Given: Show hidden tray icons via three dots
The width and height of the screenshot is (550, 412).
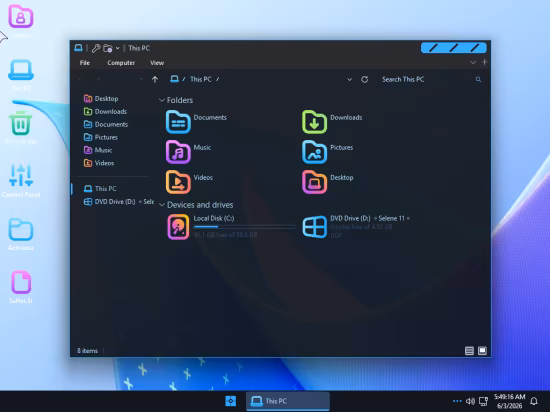Looking at the screenshot, I should click(x=457, y=401).
